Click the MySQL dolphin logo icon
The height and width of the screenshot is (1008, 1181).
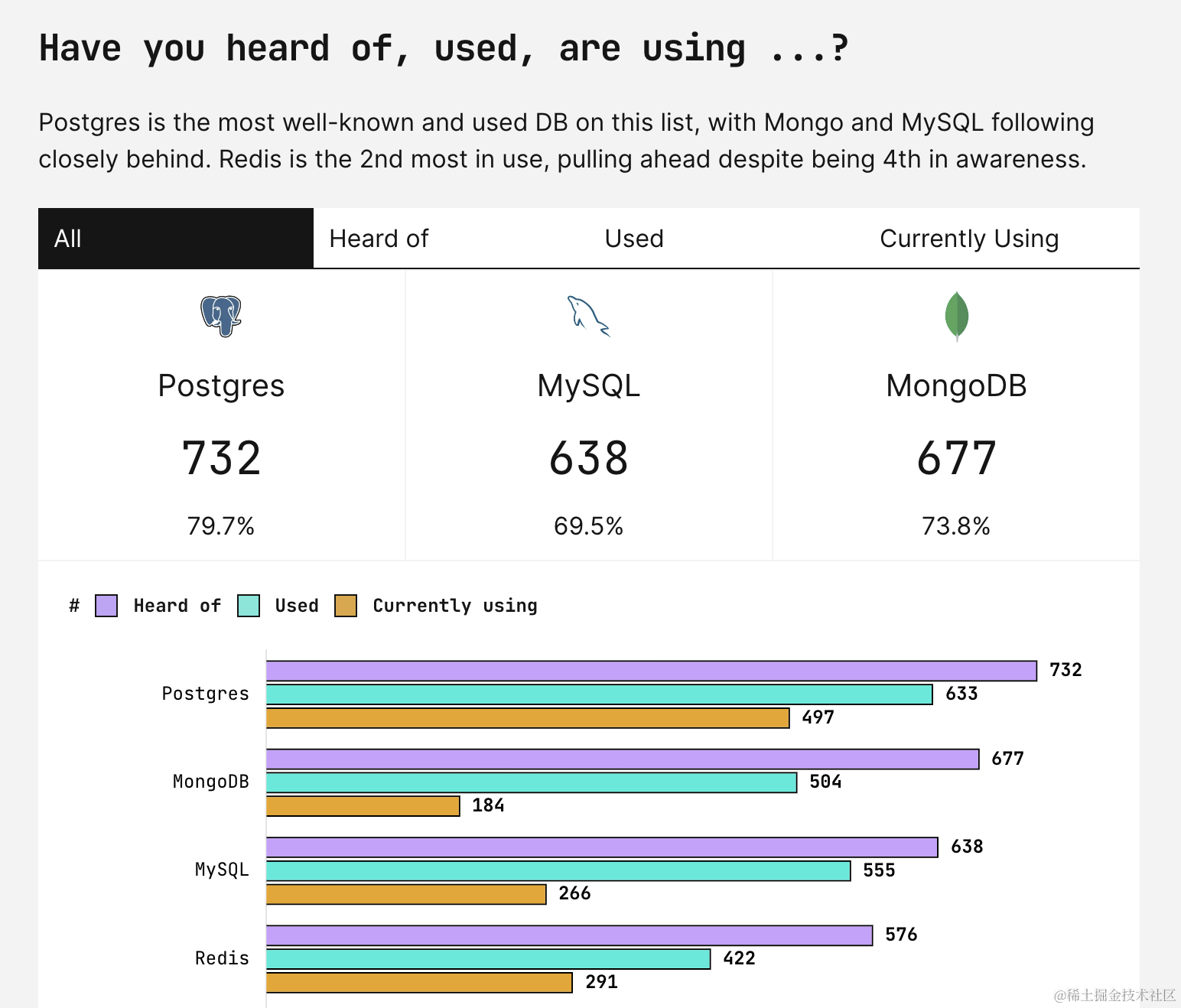[x=588, y=316]
